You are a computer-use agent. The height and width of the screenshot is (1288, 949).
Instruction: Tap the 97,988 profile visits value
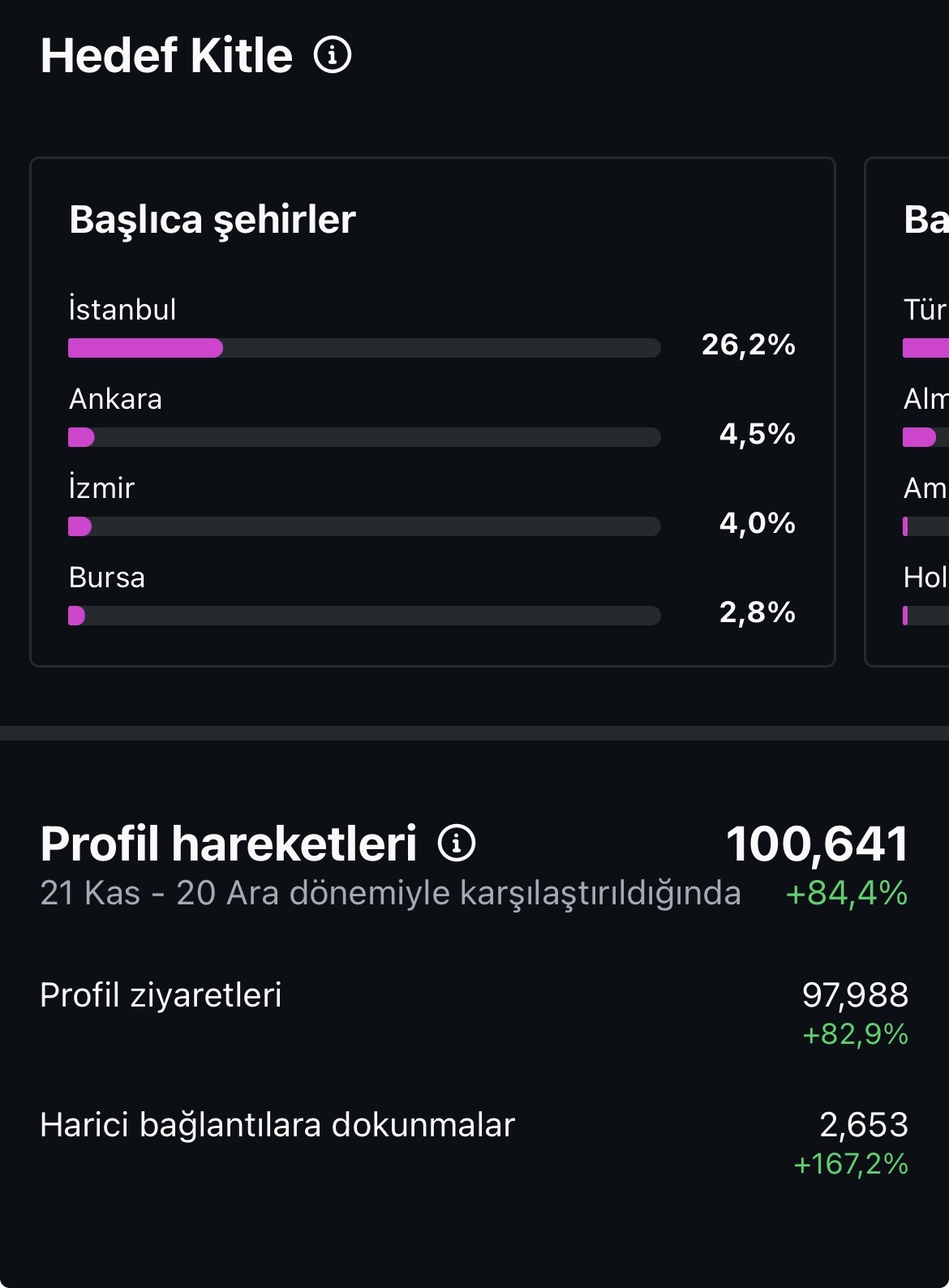[856, 994]
